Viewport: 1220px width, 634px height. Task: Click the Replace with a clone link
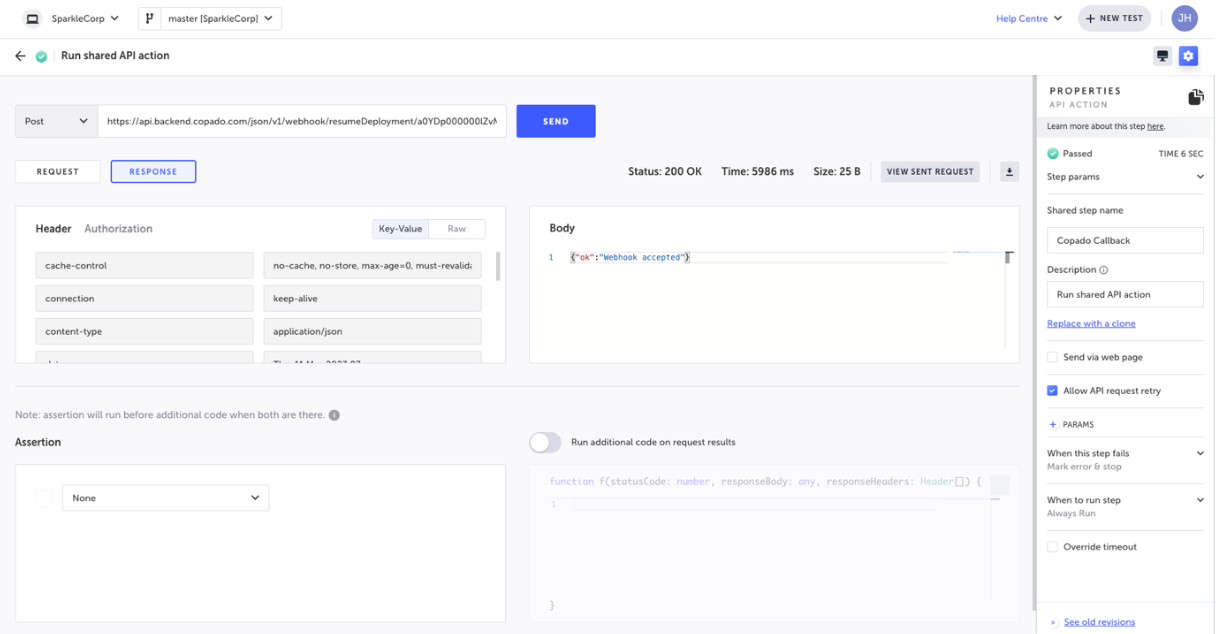pyautogui.click(x=1091, y=324)
